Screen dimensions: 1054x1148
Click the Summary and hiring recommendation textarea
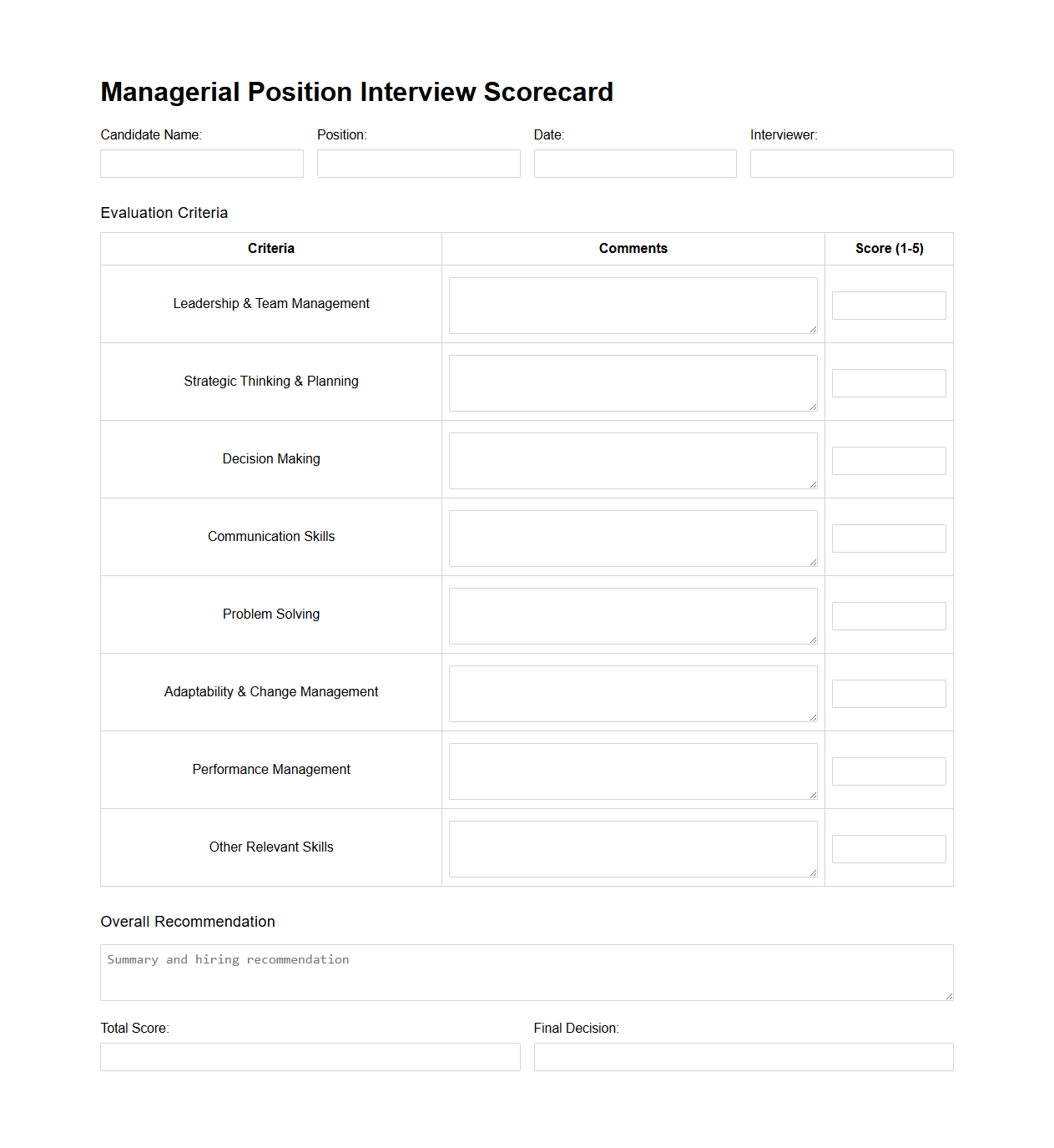click(x=527, y=971)
